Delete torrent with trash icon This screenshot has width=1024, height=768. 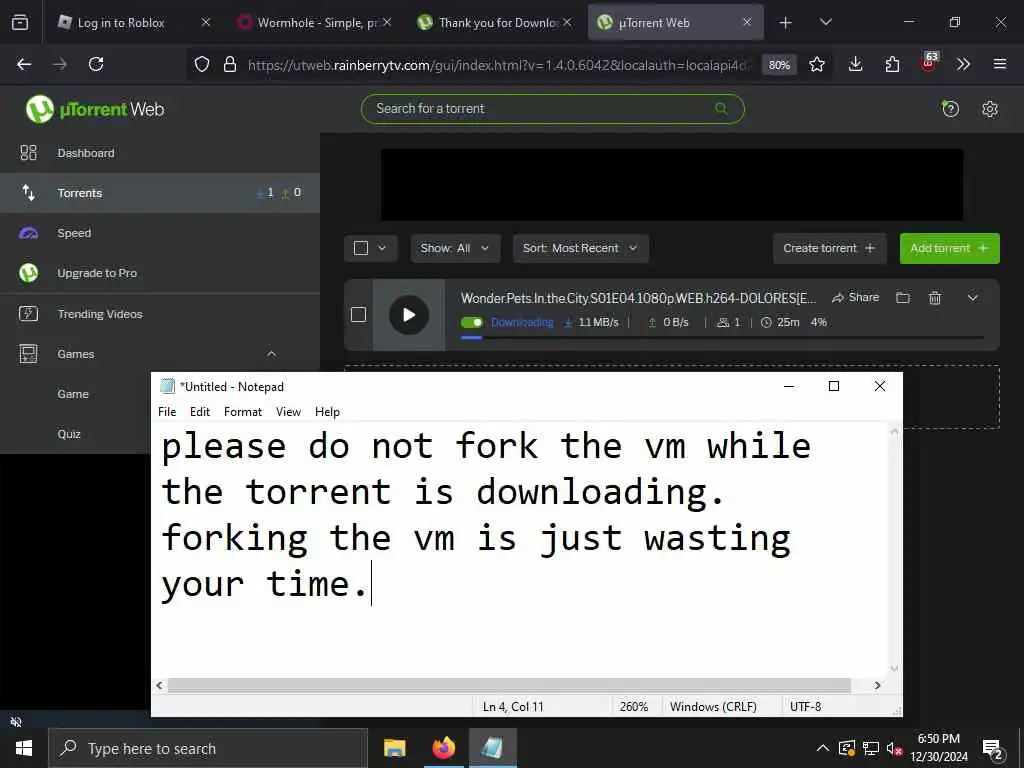pyautogui.click(x=935, y=298)
